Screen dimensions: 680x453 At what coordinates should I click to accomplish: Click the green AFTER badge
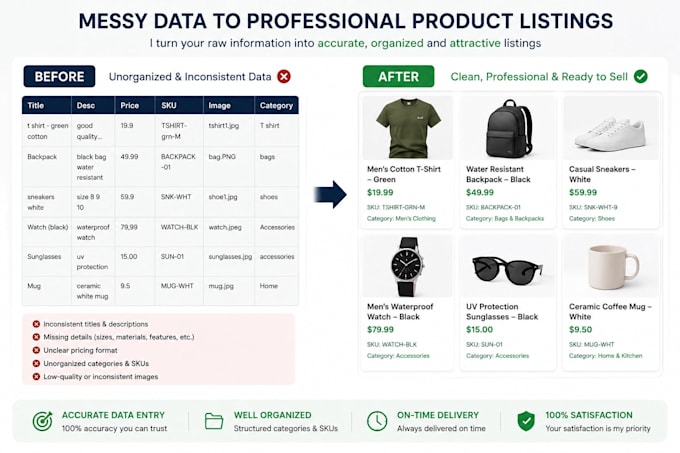coord(399,77)
